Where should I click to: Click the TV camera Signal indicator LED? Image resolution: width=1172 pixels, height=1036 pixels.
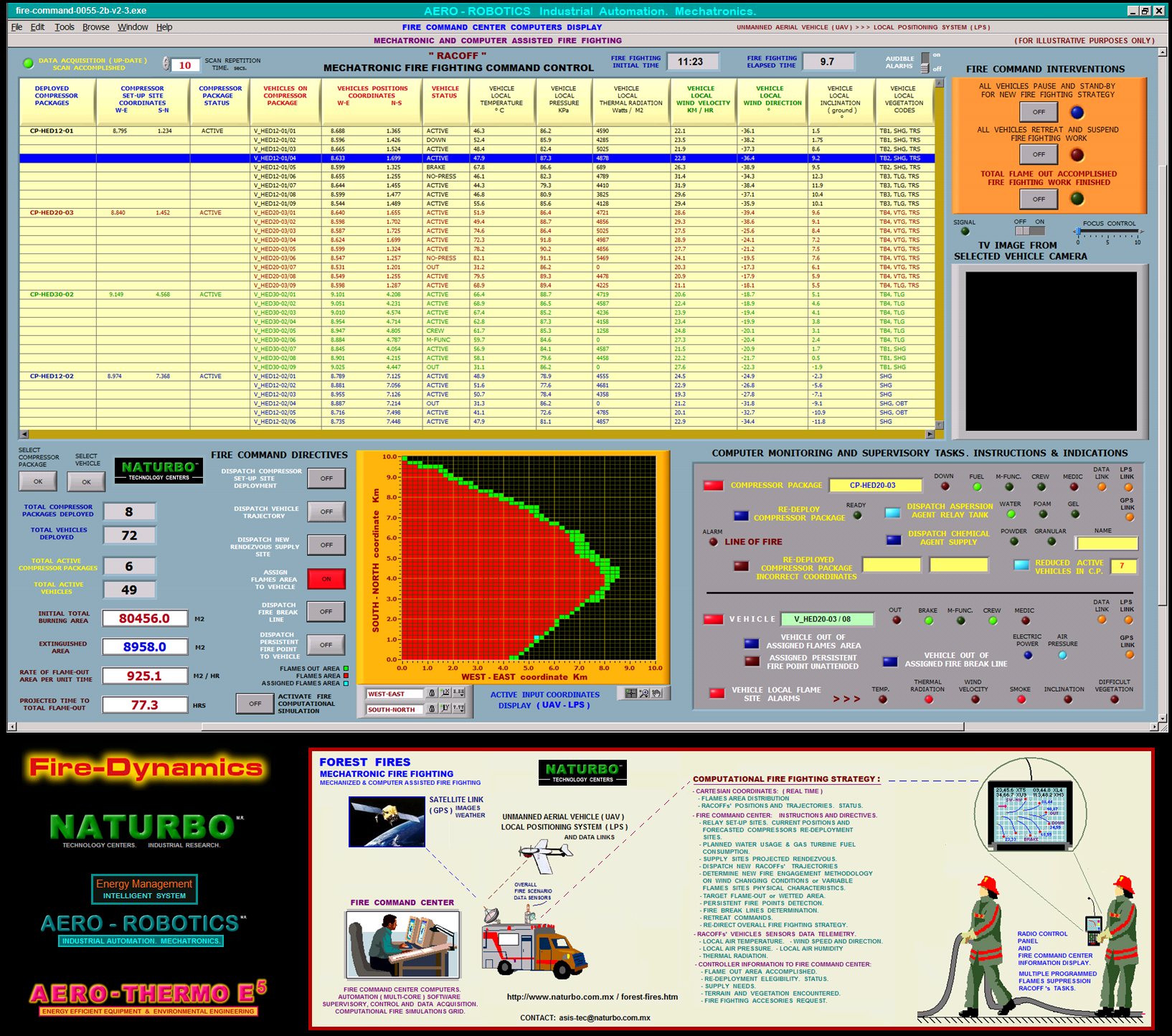click(x=965, y=231)
